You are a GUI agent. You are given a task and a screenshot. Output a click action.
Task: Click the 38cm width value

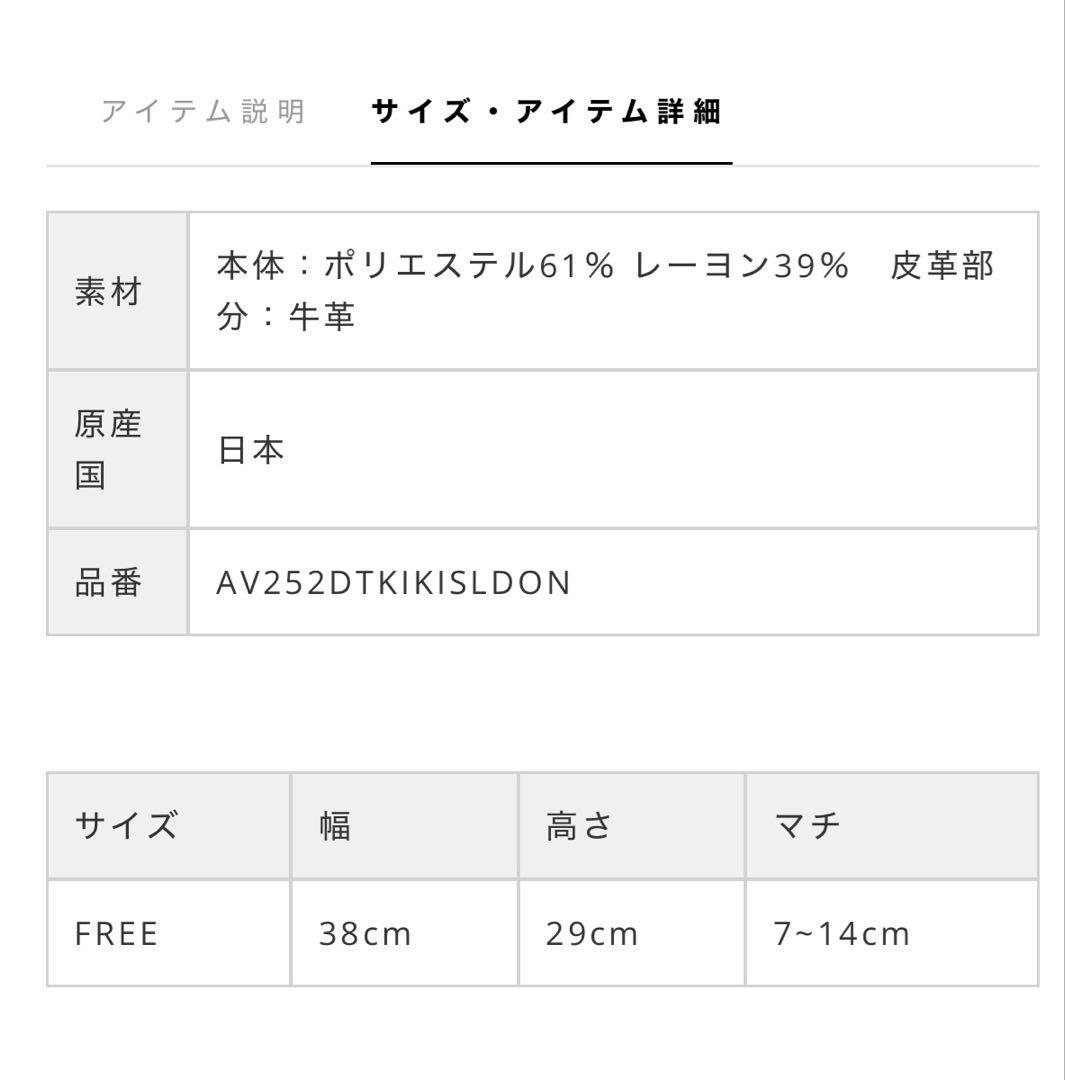click(365, 934)
